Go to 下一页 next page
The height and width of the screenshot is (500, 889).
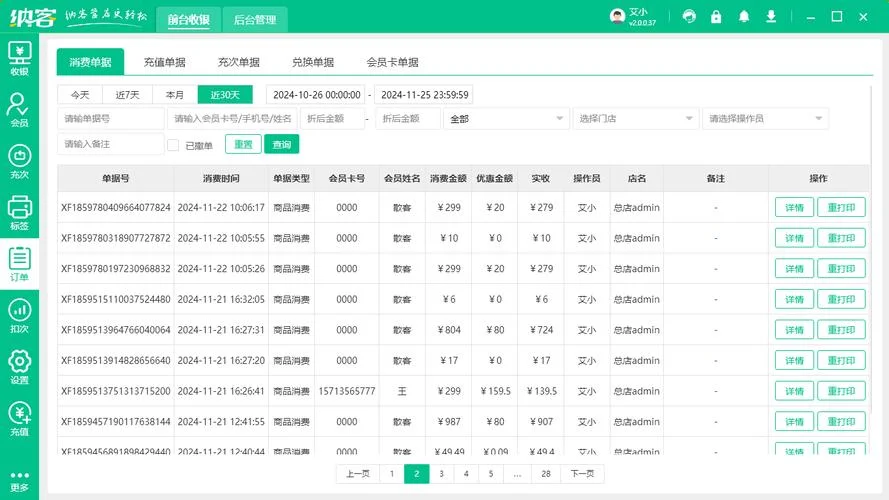582,474
